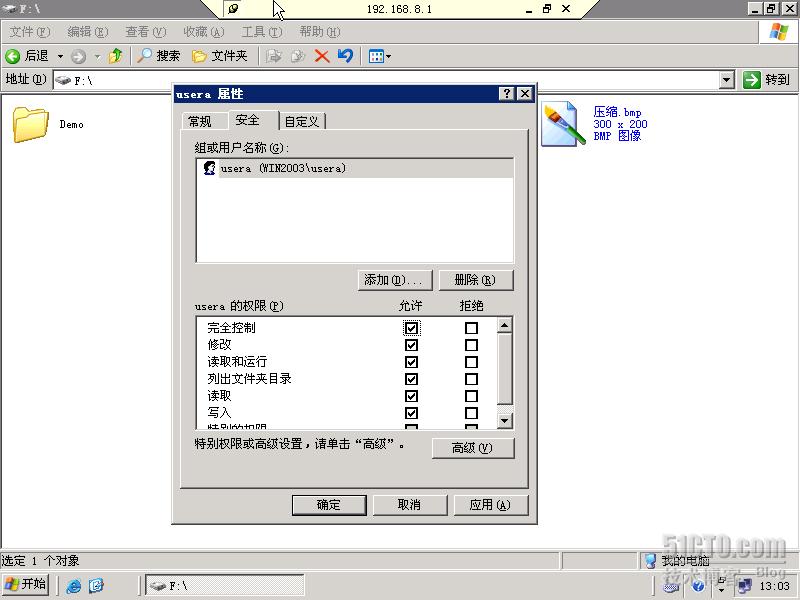Click the 取消 button
The height and width of the screenshot is (600, 800).
tap(410, 505)
